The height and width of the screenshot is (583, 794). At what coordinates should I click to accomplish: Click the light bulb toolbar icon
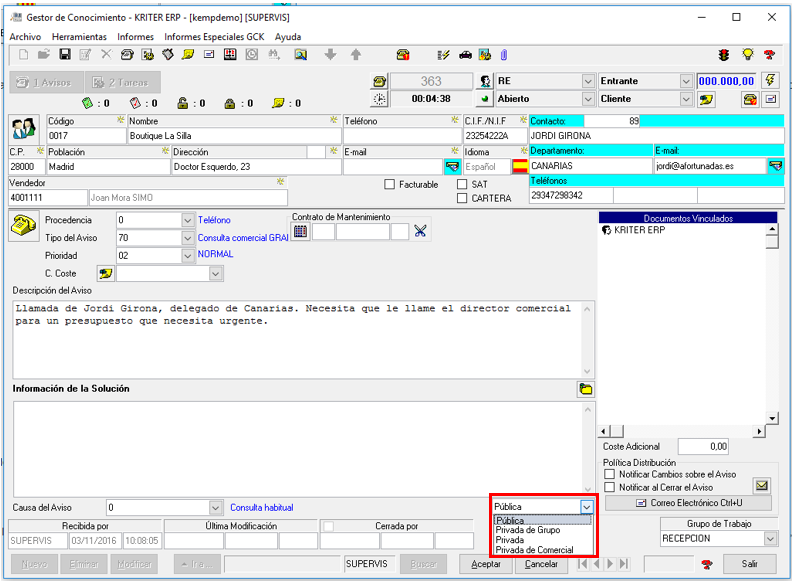[747, 54]
